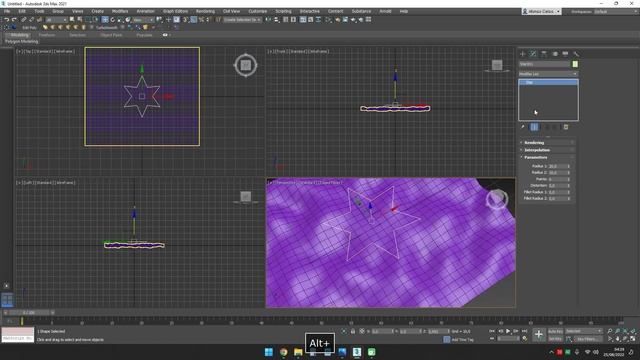The image size is (640, 360).
Task: Click the Radius 1 value field
Action: 557,166
